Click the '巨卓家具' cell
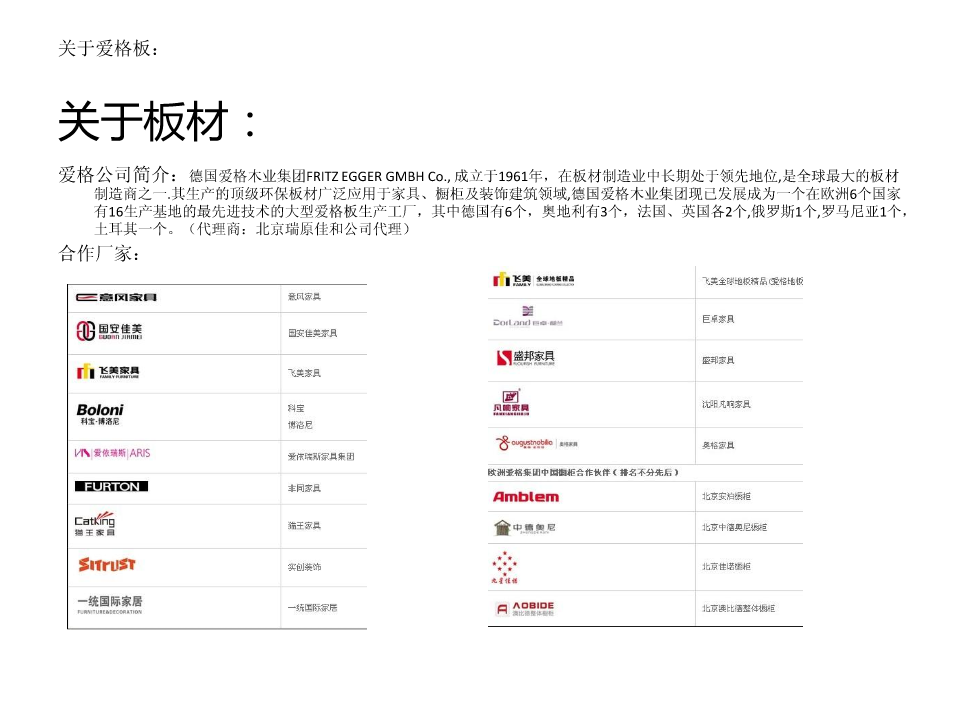Screen dimensions: 960x720 click(718, 320)
